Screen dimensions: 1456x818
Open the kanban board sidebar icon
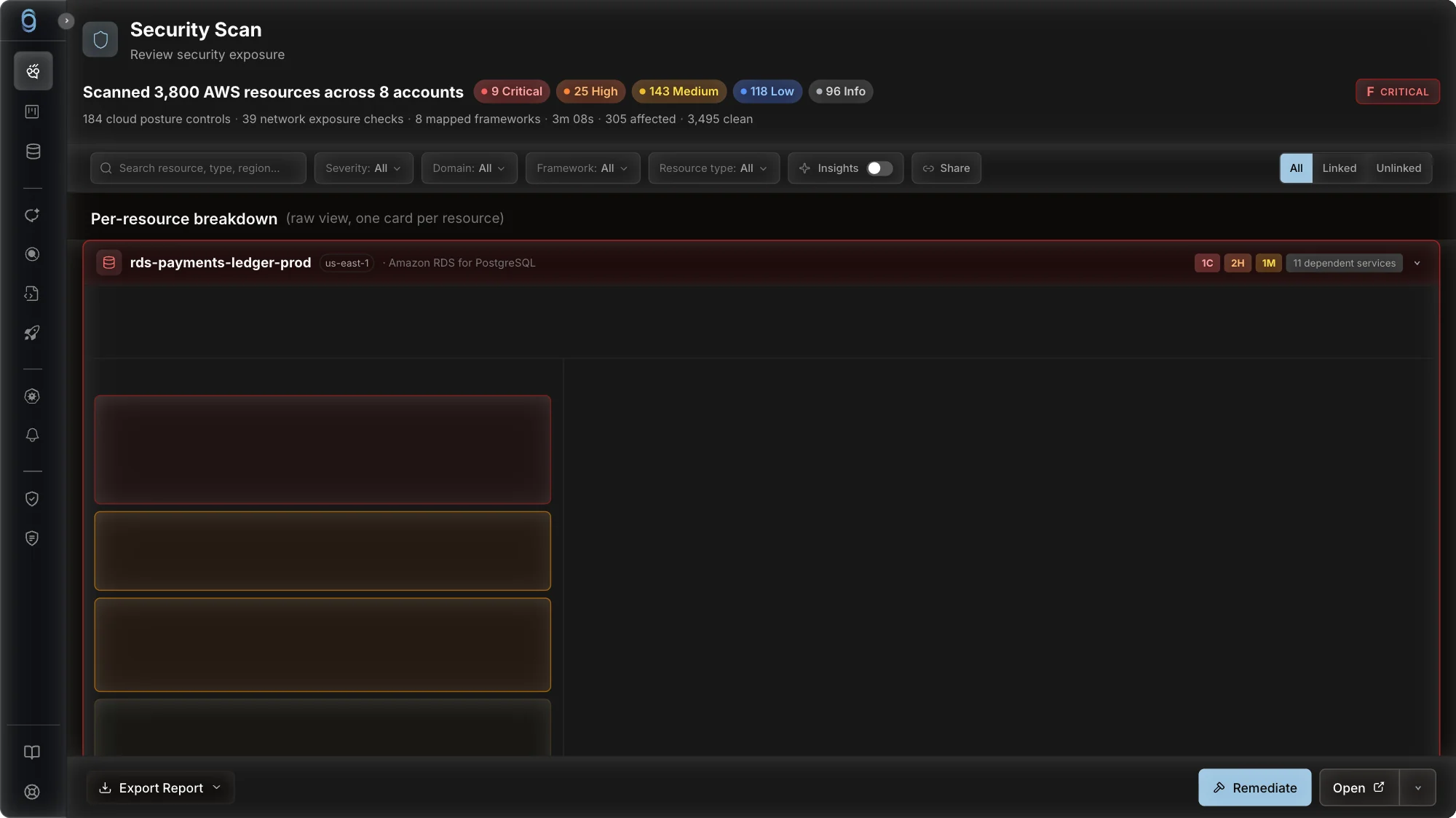pos(32,111)
